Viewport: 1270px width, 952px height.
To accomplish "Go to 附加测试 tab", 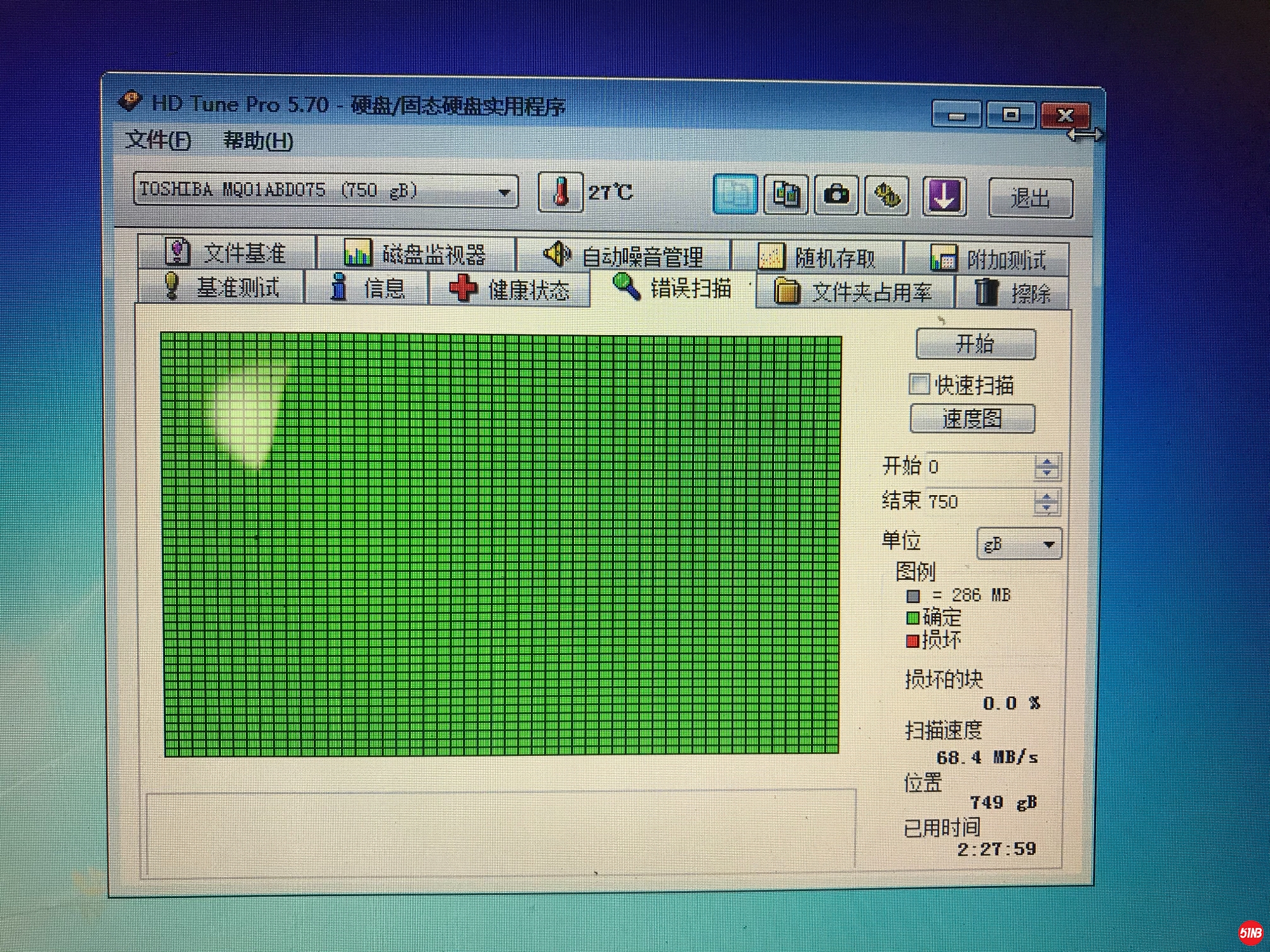I will click(x=987, y=259).
